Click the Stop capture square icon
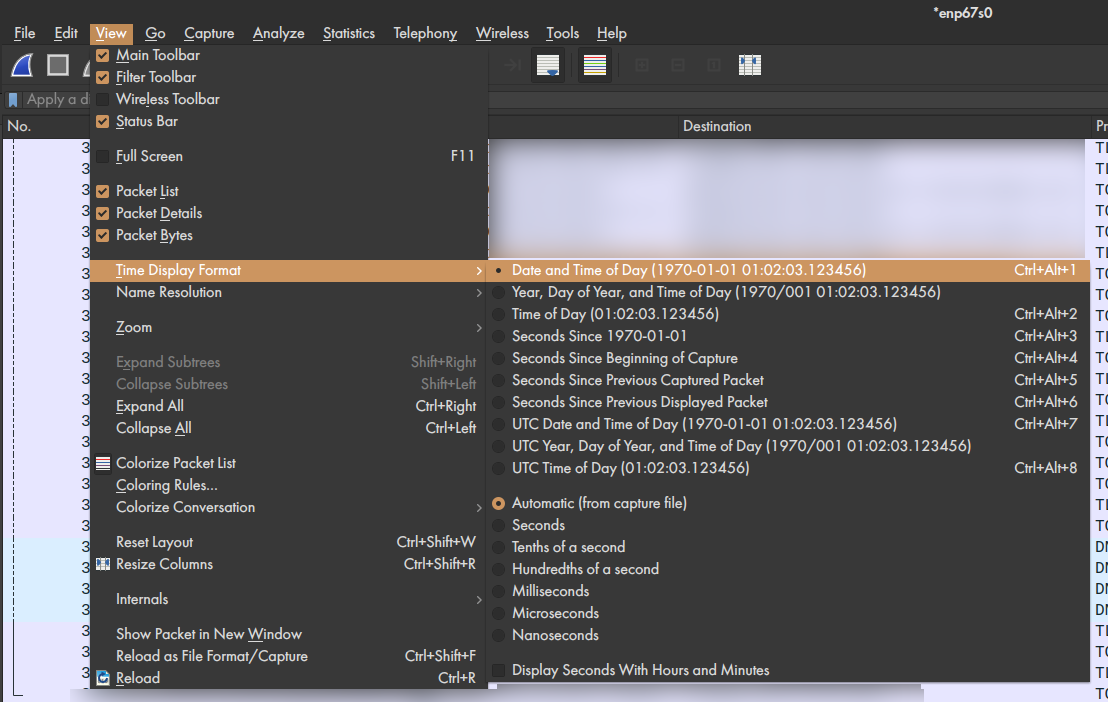This screenshot has width=1108, height=702. (x=58, y=65)
